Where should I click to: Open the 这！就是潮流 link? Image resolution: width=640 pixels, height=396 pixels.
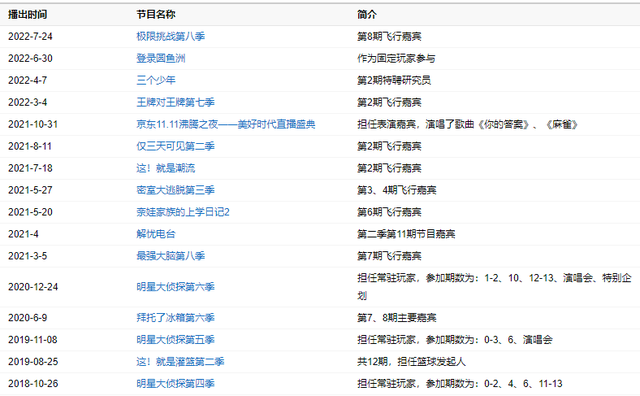[166, 168]
